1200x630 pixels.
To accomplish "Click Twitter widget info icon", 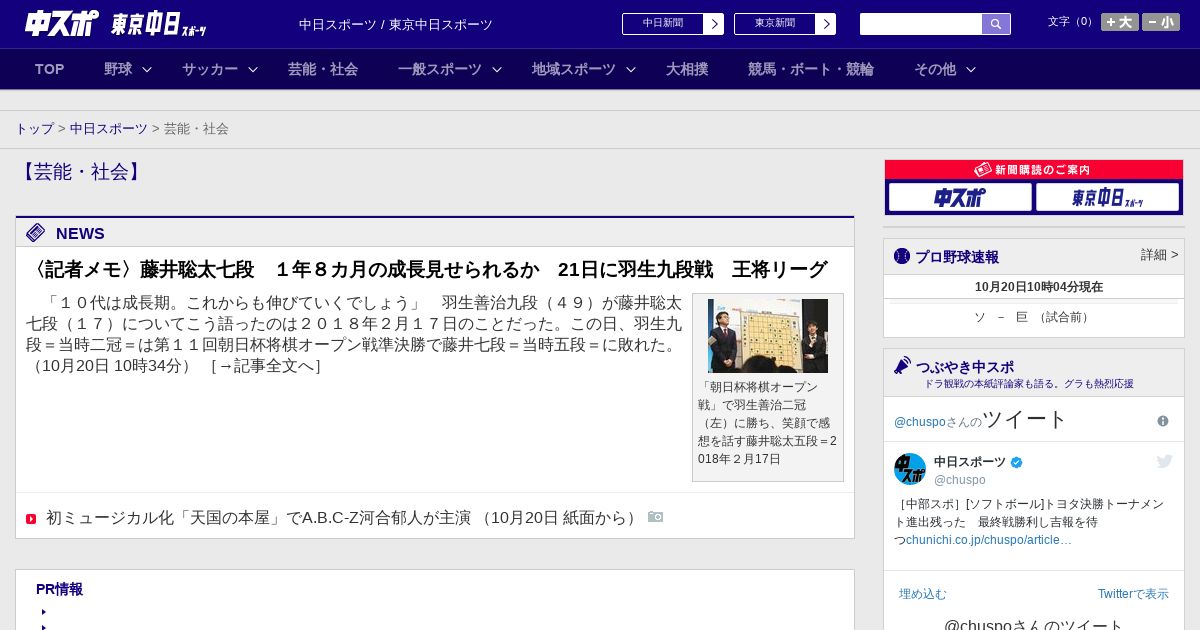I will pos(1163,421).
